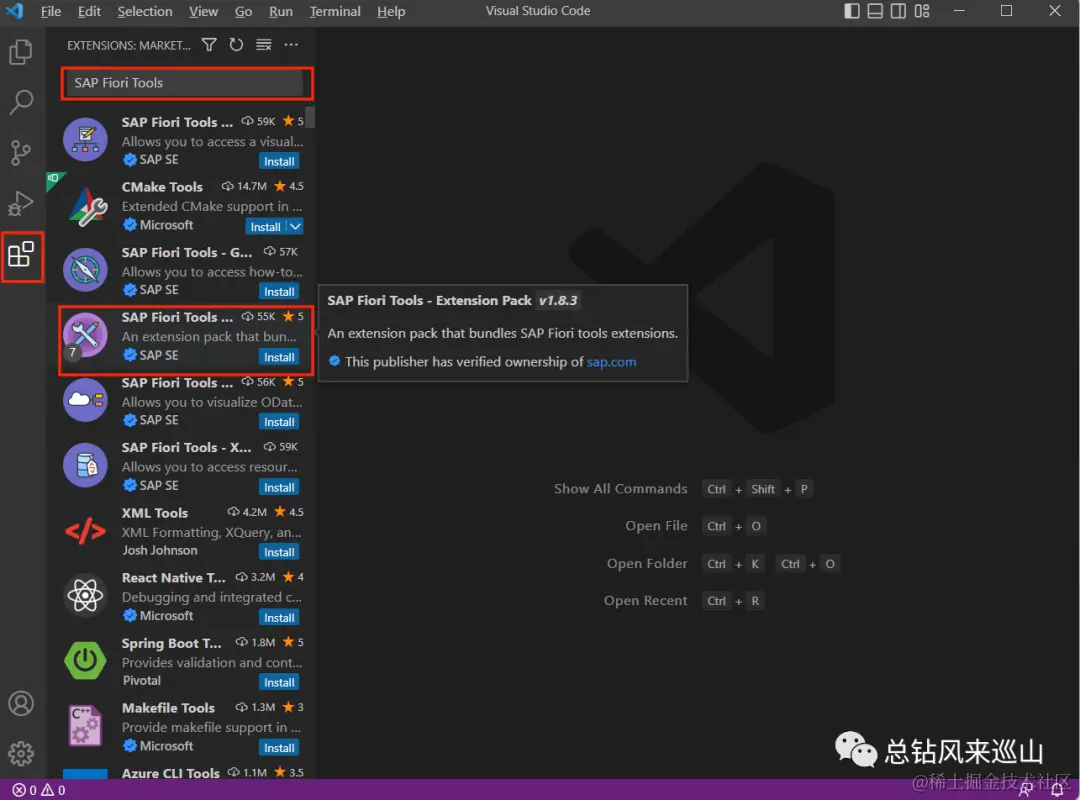Click the SAP Fiori Tools Guided icon
The image size is (1080, 800).
pyautogui.click(x=85, y=269)
